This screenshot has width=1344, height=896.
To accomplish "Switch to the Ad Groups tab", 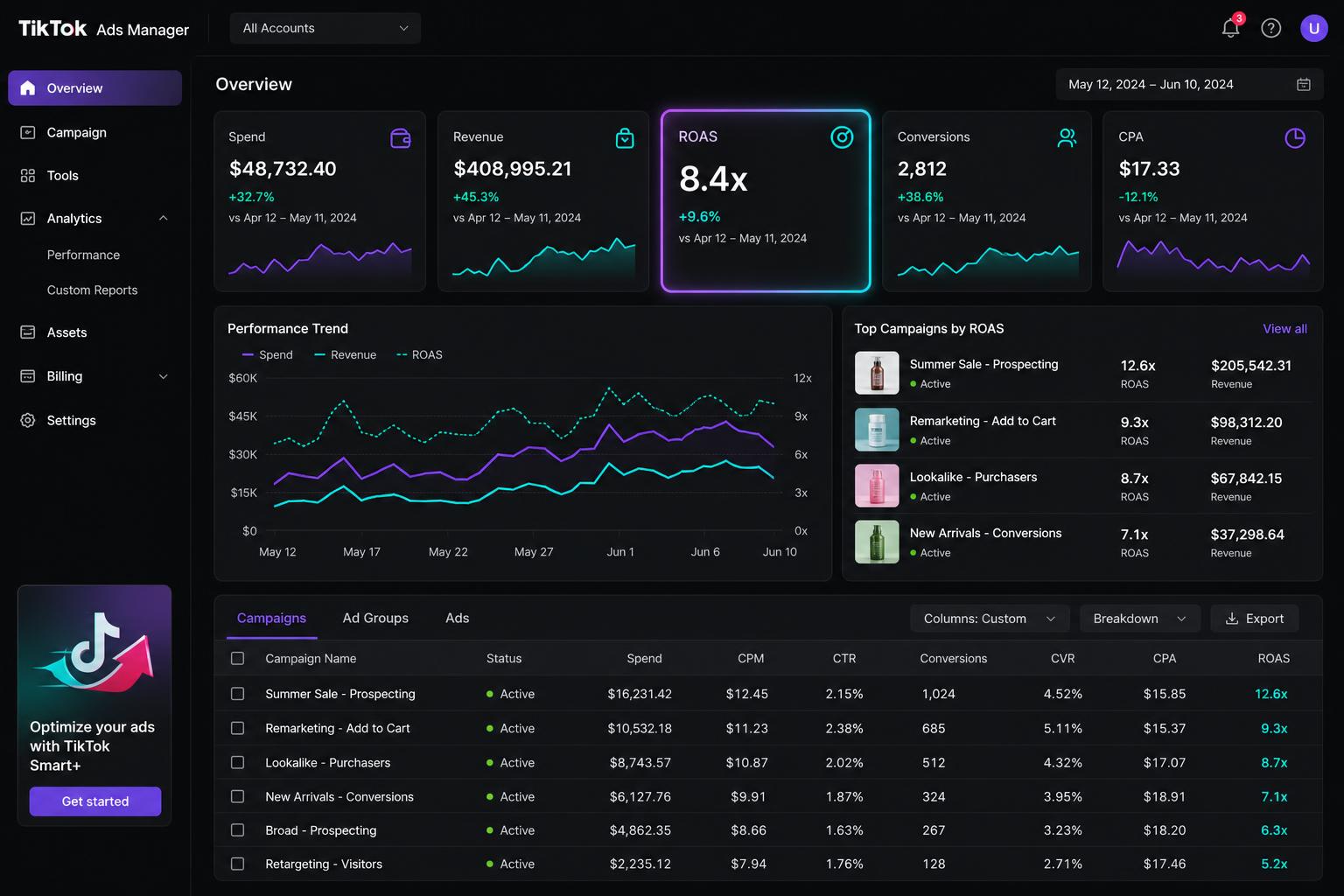I will coord(375,618).
